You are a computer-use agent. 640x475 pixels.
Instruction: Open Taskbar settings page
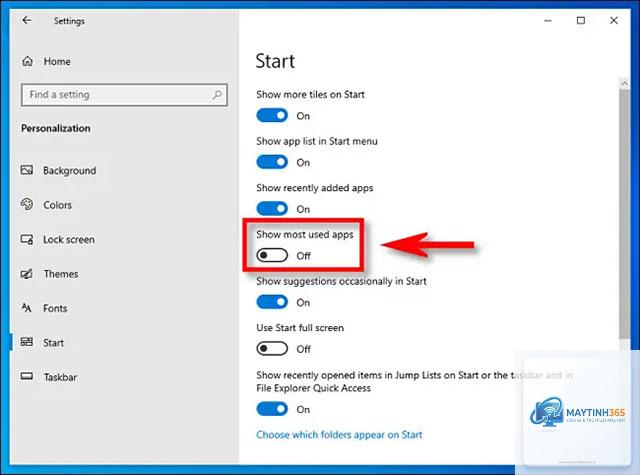[60, 377]
